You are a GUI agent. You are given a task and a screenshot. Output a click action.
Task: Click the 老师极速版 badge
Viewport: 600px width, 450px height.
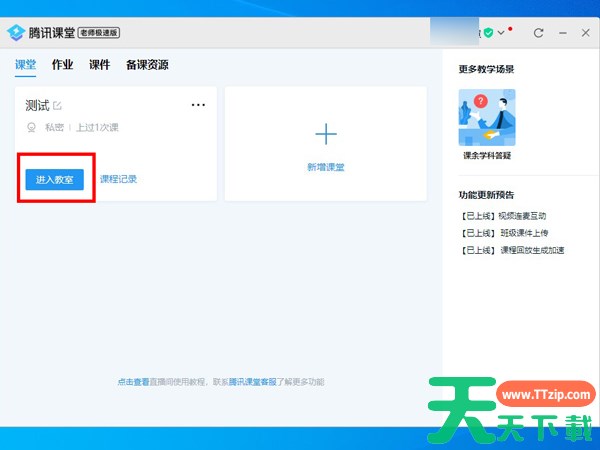99,33
